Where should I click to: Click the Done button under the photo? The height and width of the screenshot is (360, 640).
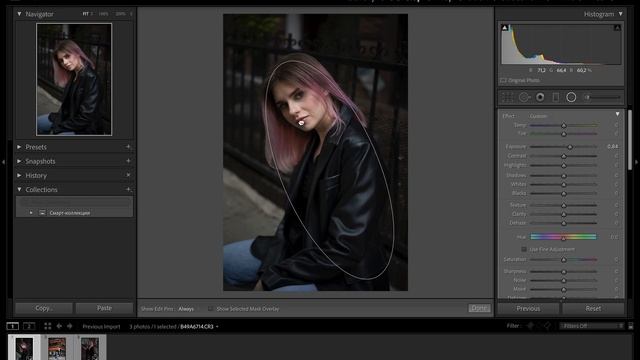tap(479, 308)
